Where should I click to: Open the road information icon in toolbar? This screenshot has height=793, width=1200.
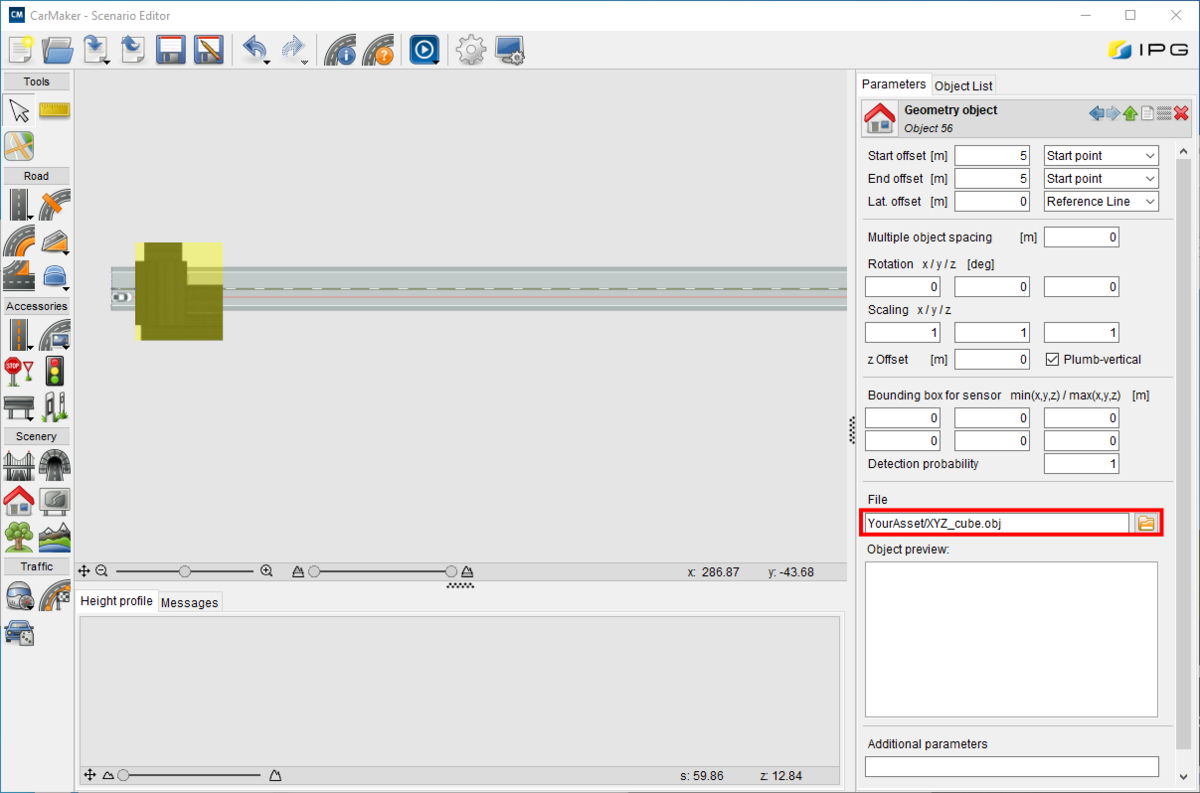340,50
